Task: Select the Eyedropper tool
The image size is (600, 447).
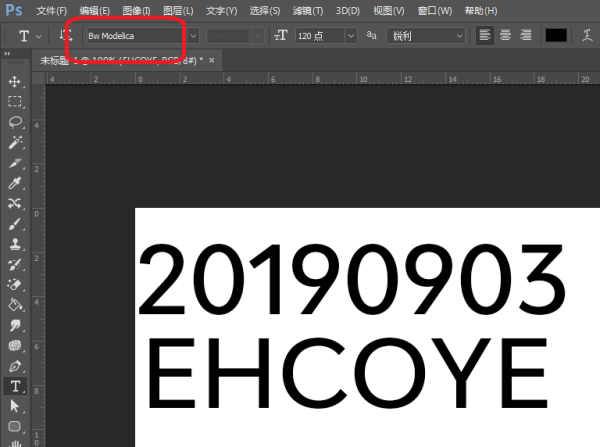Action: pos(15,183)
